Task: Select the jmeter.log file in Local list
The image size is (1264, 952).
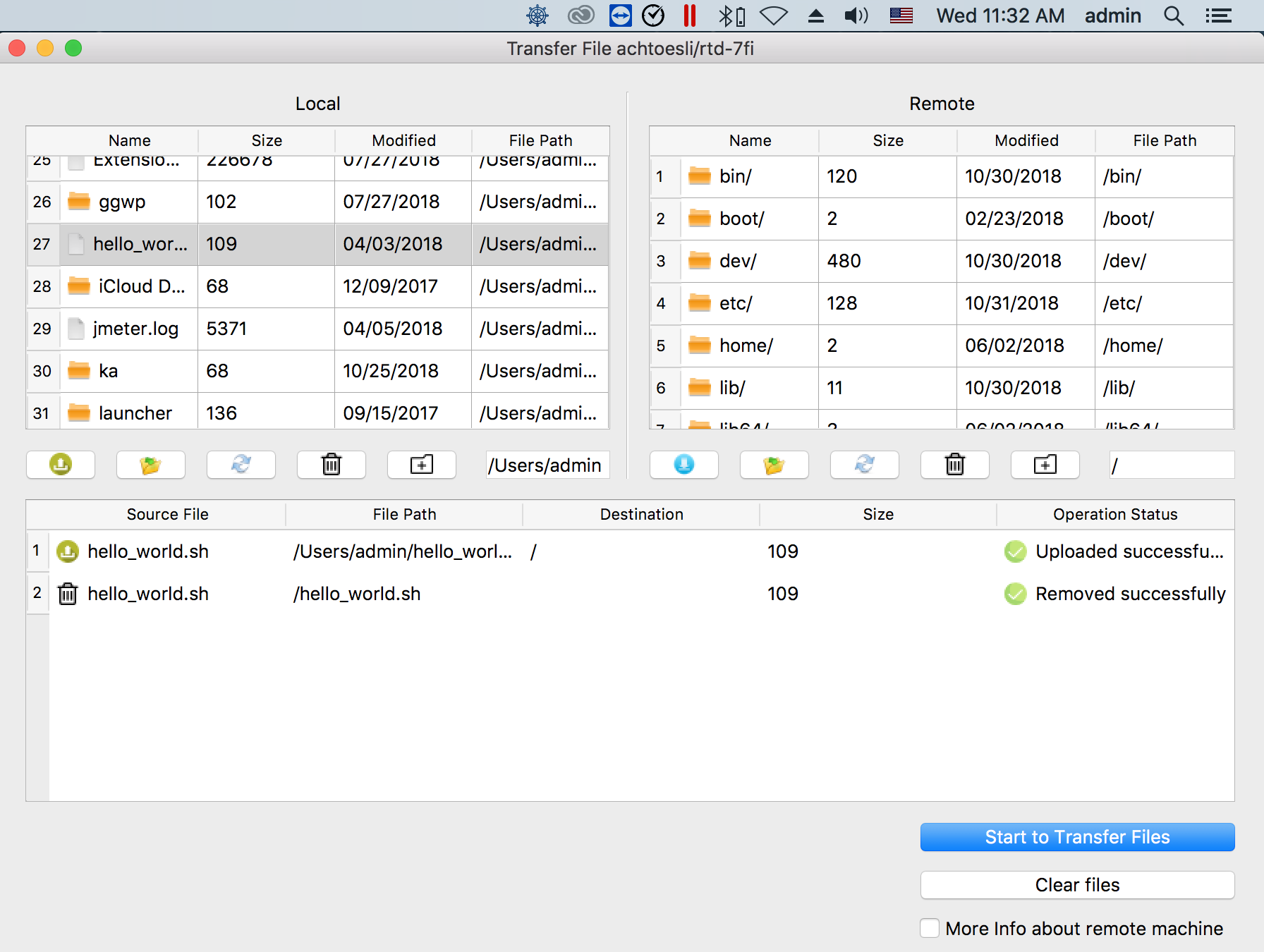Action: [135, 329]
